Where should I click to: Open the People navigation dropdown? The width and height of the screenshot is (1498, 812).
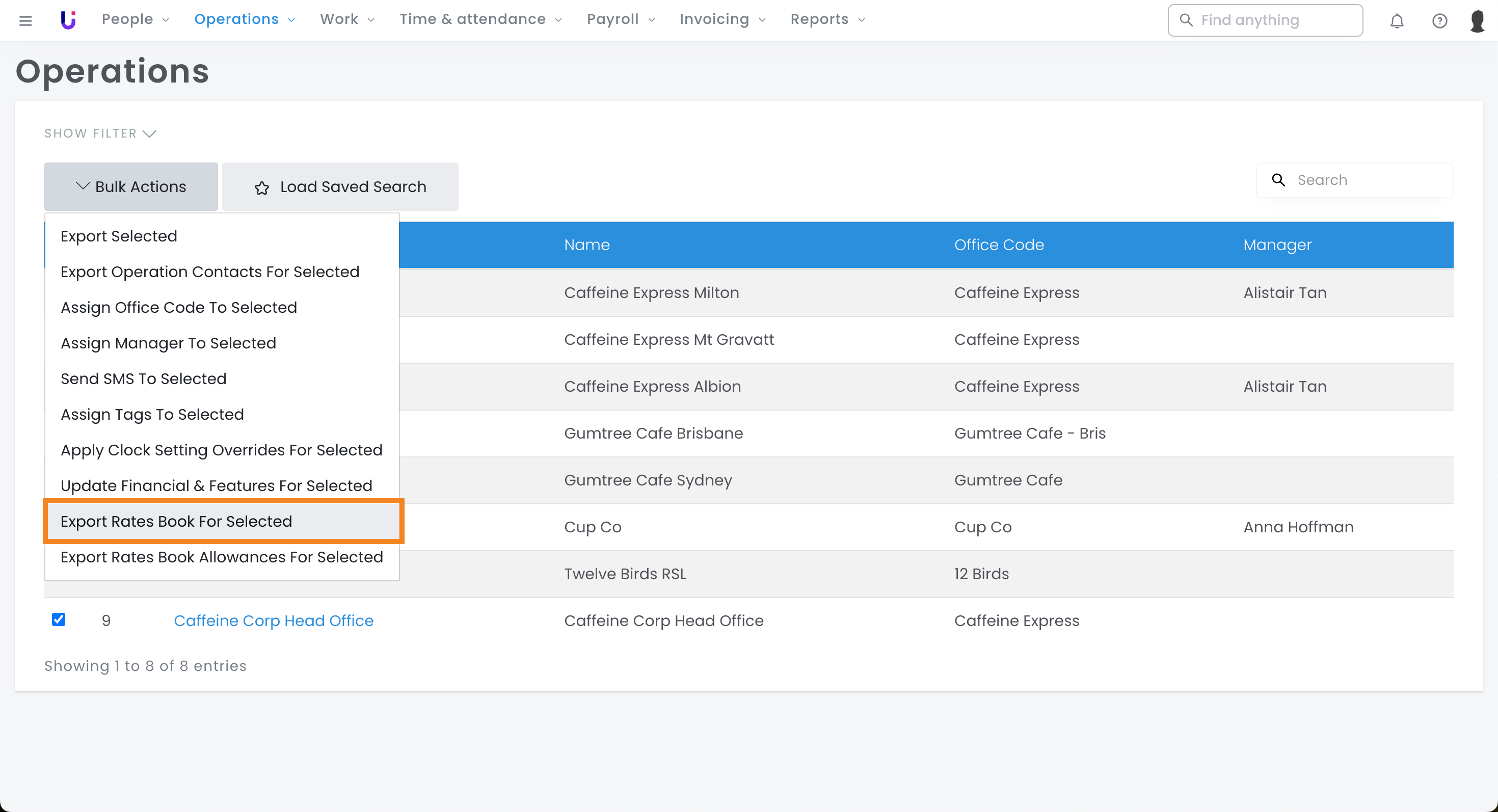(x=135, y=20)
